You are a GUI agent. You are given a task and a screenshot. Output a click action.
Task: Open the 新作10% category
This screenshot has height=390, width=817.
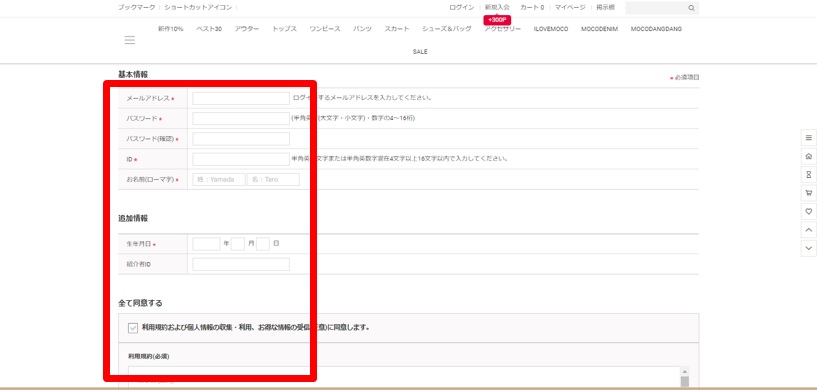point(170,29)
